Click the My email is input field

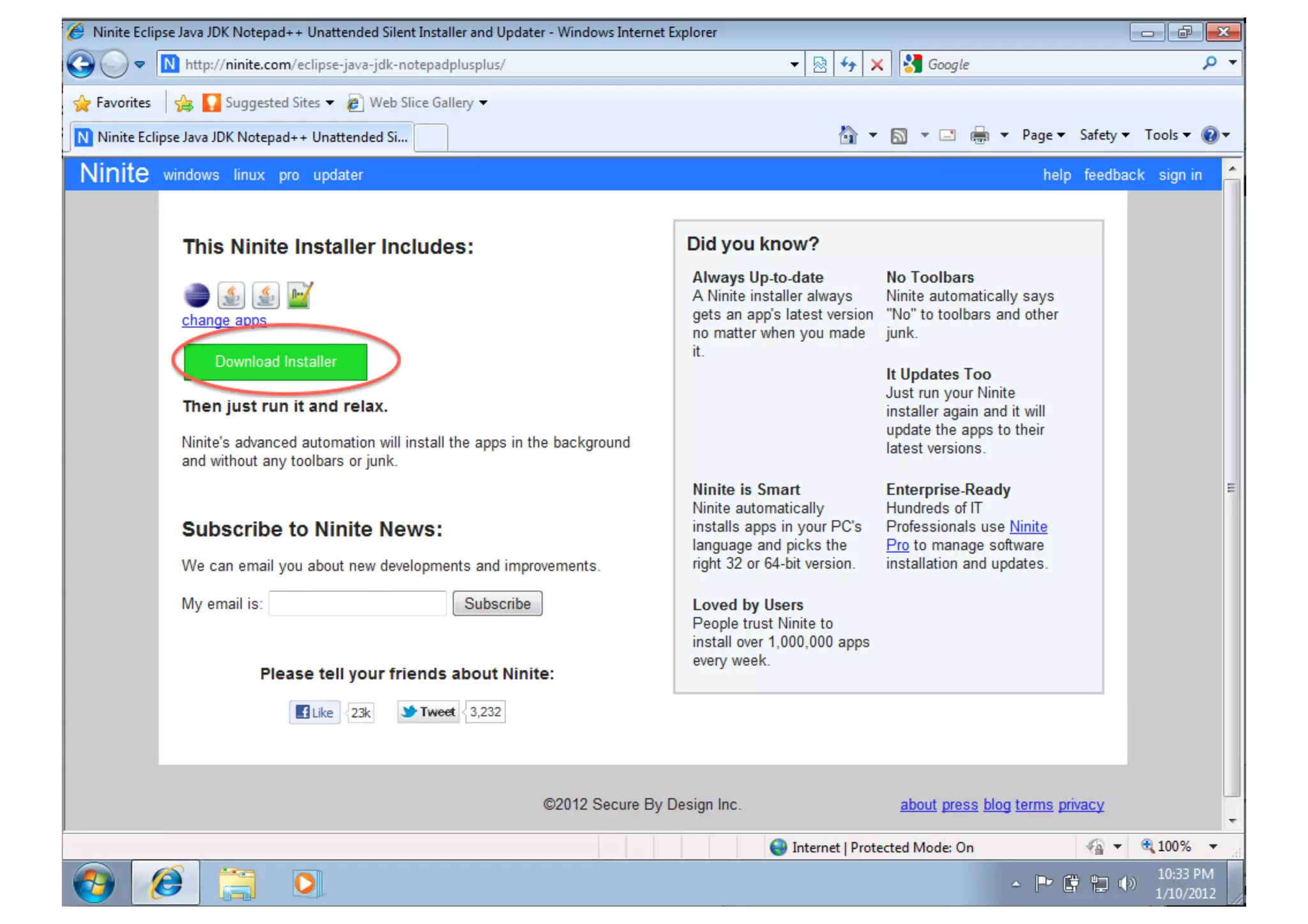click(x=357, y=603)
